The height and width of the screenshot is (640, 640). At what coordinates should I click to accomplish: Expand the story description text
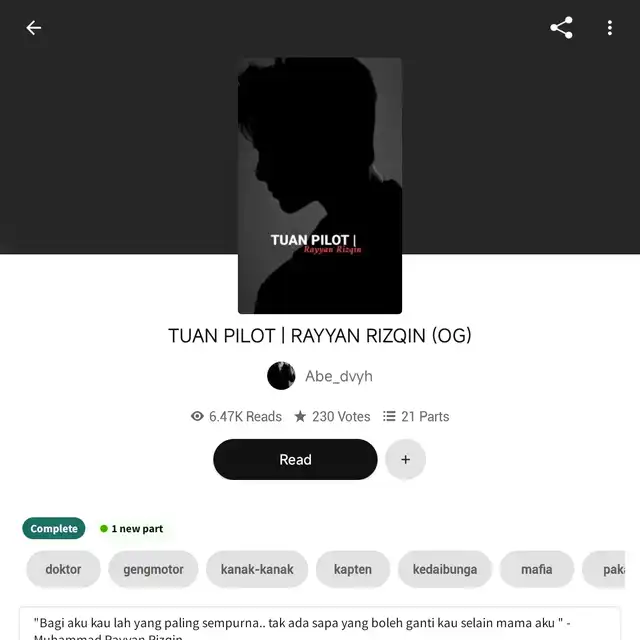320,625
